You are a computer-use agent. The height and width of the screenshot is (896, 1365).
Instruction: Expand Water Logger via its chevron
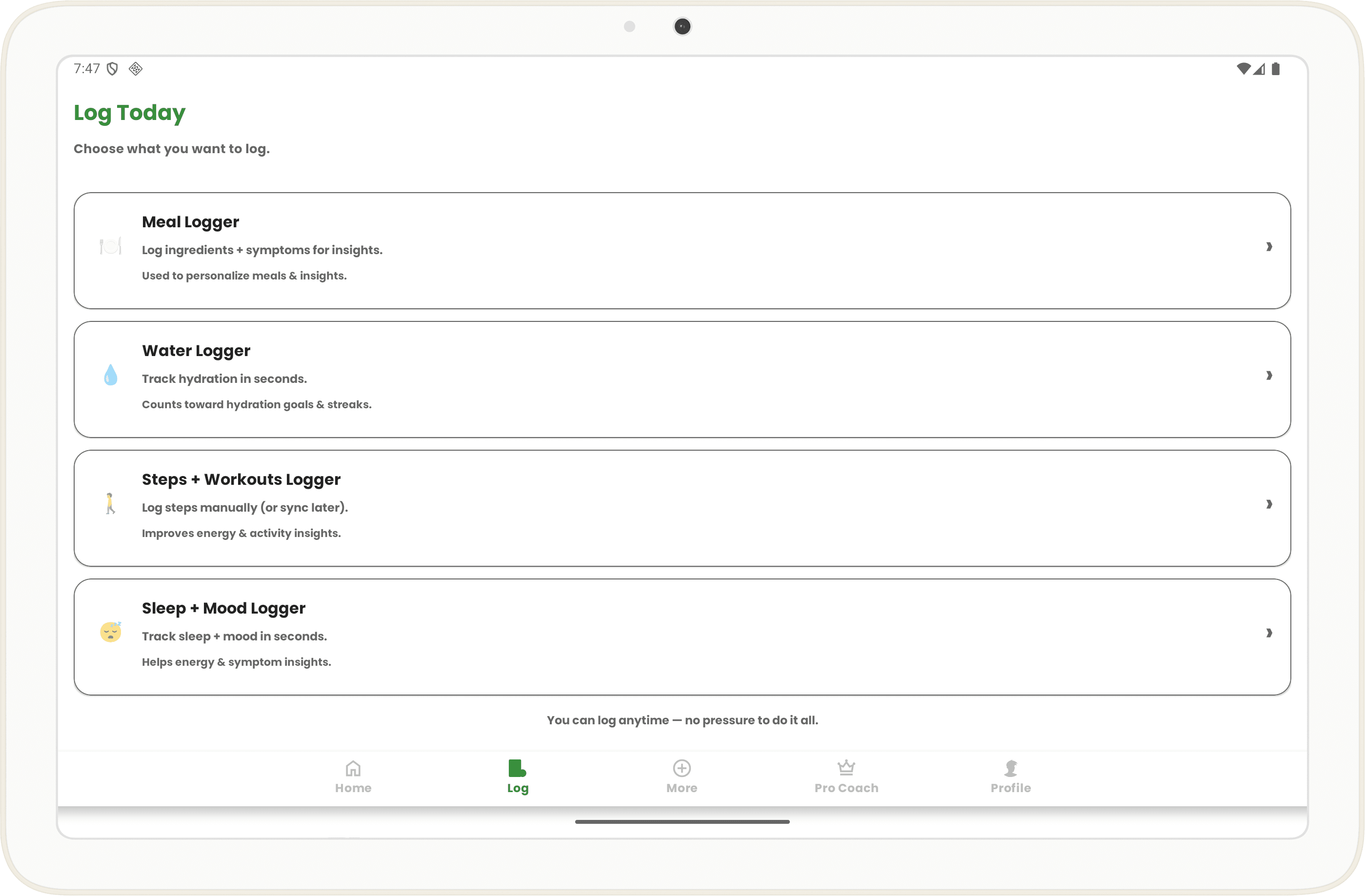1268,376
